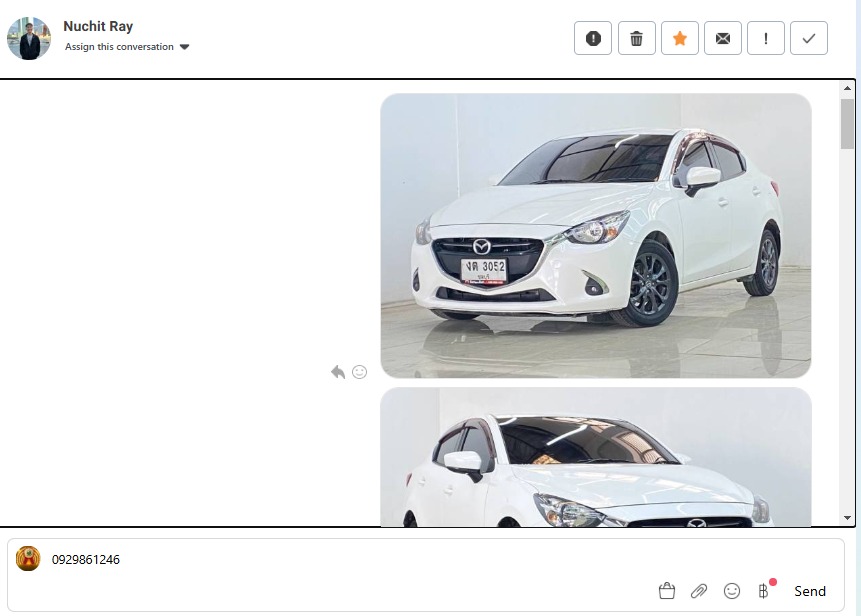This screenshot has height=616, width=861.
Task: Click into the message text input field
Action: coord(400,560)
